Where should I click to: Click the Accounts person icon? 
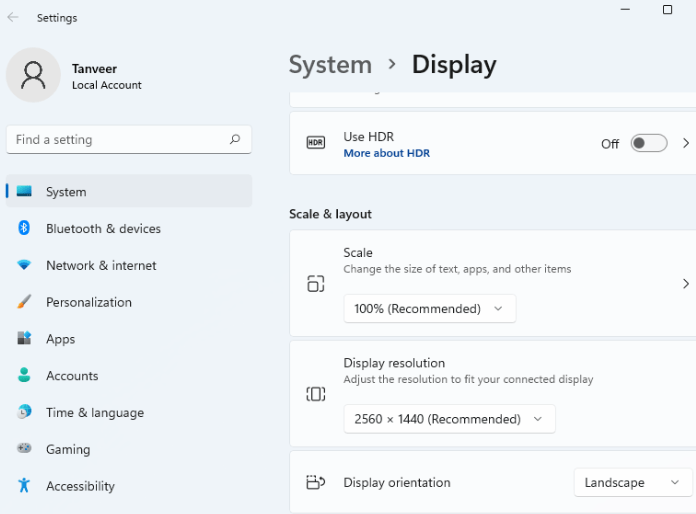[24, 376]
